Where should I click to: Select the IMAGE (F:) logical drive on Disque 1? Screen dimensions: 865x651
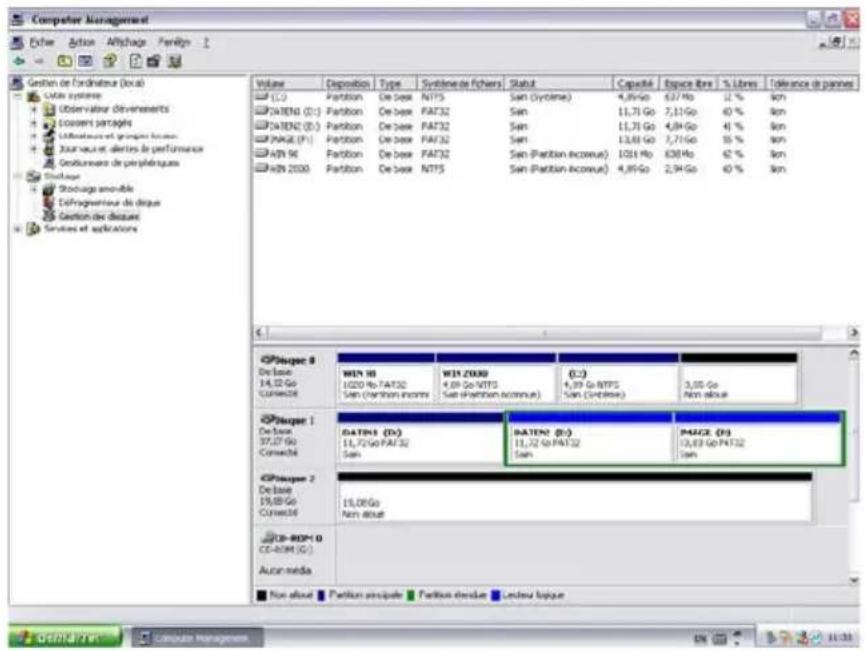point(758,438)
